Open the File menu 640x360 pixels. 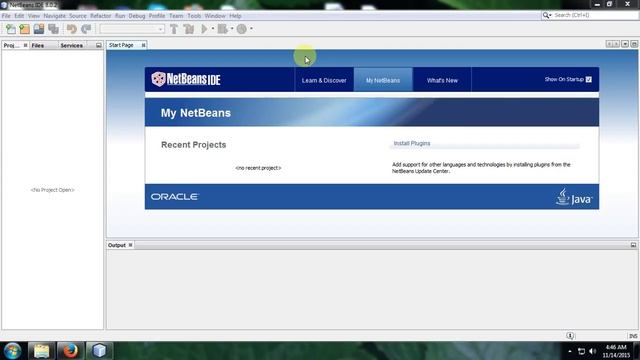pos(6,16)
